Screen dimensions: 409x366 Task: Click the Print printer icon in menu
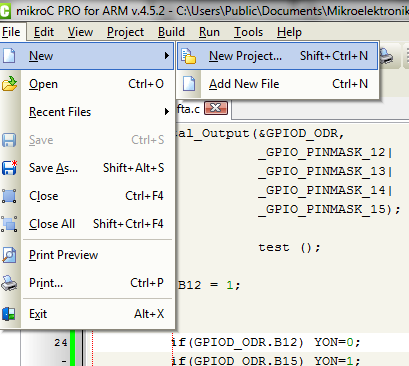pos(9,283)
